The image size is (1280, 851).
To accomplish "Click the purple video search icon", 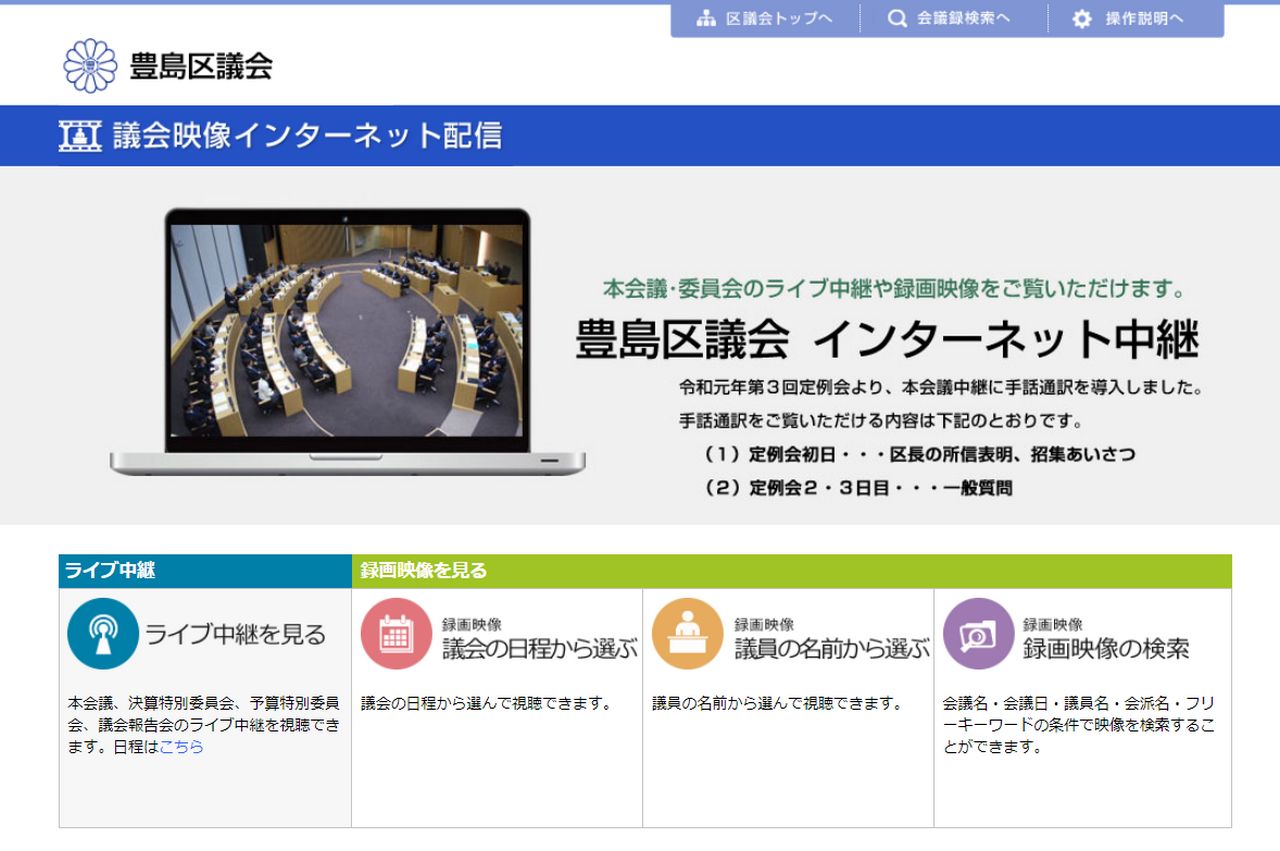I will [978, 634].
